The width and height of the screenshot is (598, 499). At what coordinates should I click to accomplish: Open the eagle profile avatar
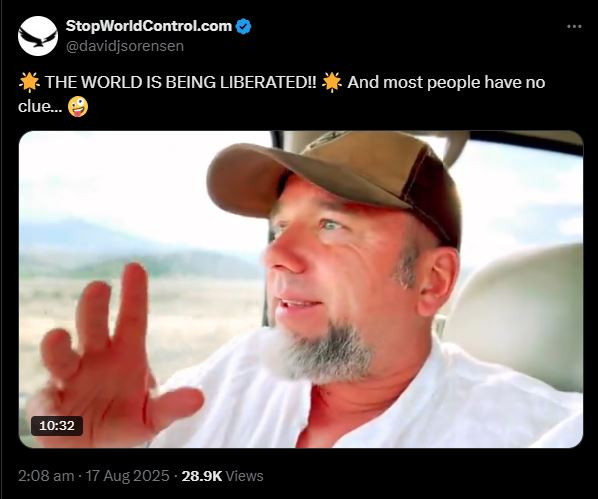pos(38,36)
